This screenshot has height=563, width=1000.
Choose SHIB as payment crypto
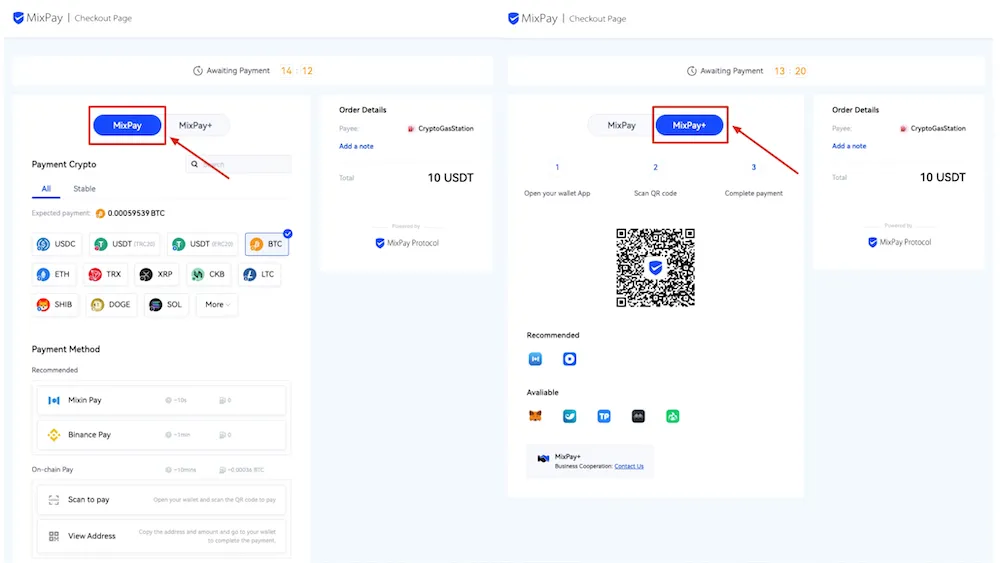tap(55, 305)
